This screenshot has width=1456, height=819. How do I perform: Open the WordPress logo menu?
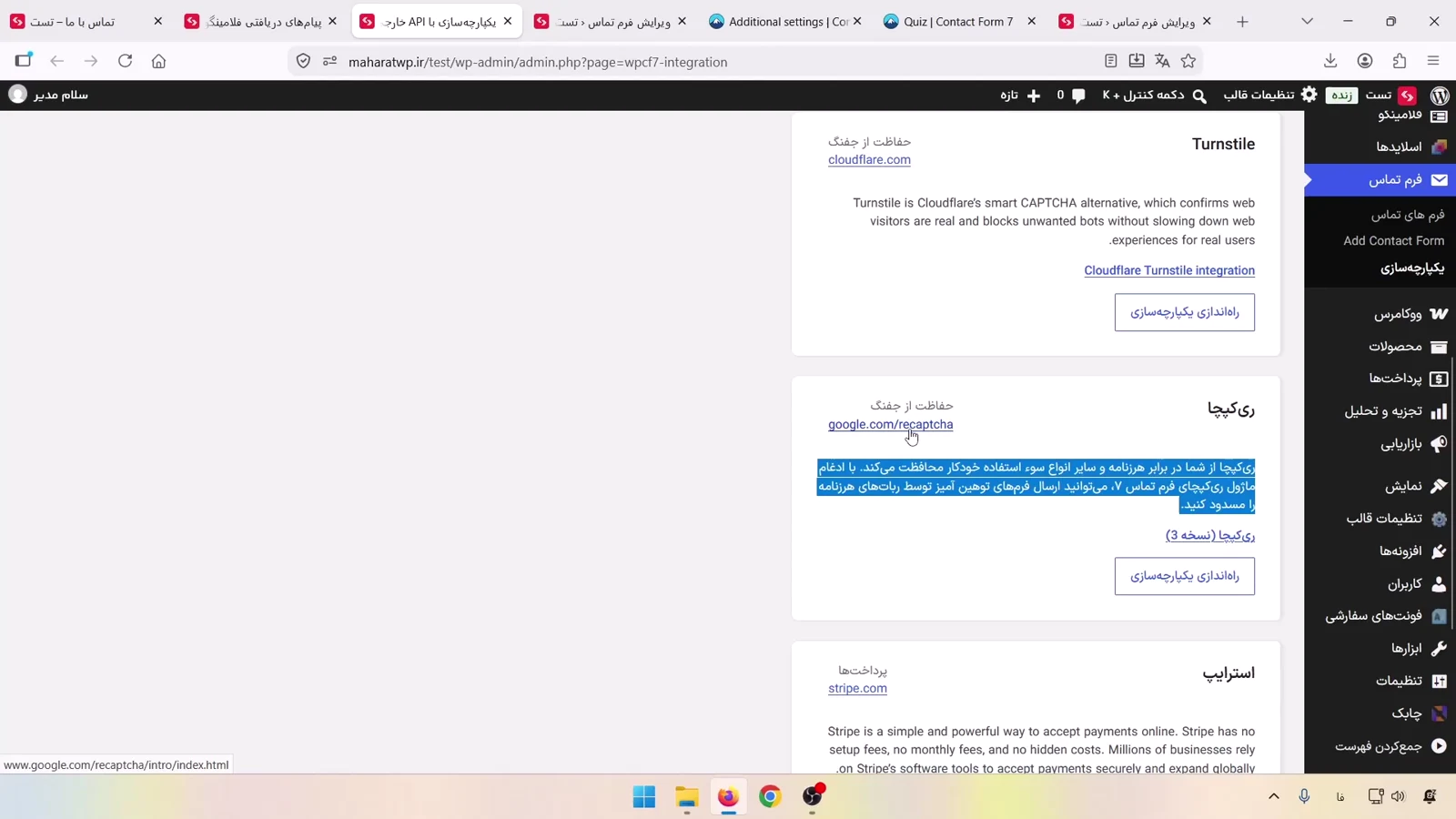(x=1440, y=95)
